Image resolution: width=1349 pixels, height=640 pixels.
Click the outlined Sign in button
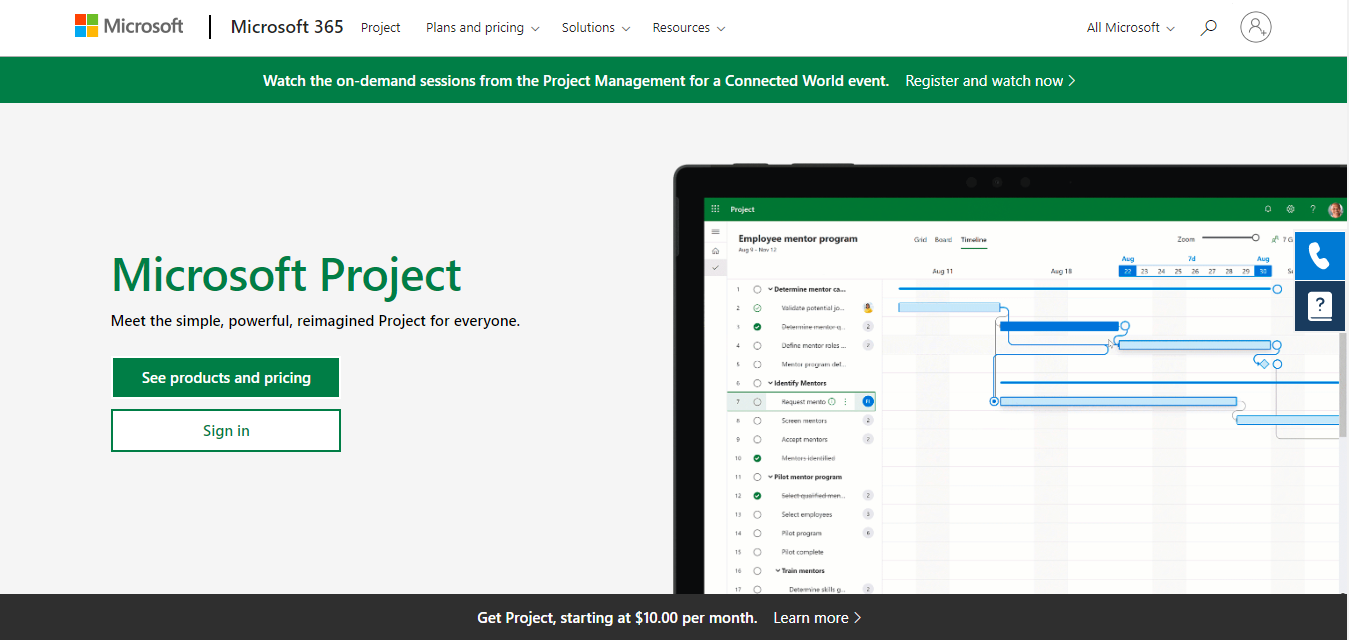click(226, 431)
